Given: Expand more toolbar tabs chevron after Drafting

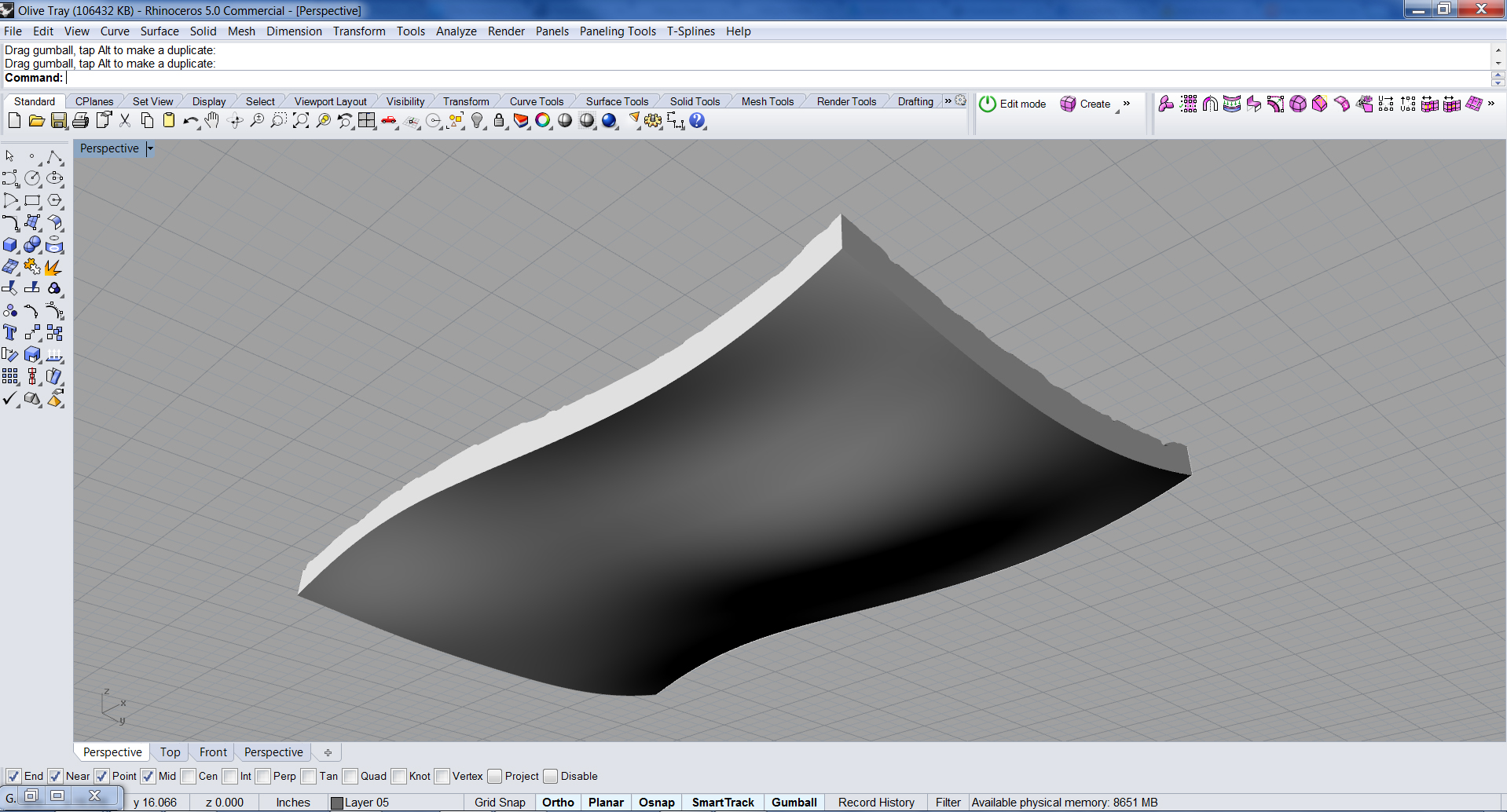Looking at the screenshot, I should 948,101.
